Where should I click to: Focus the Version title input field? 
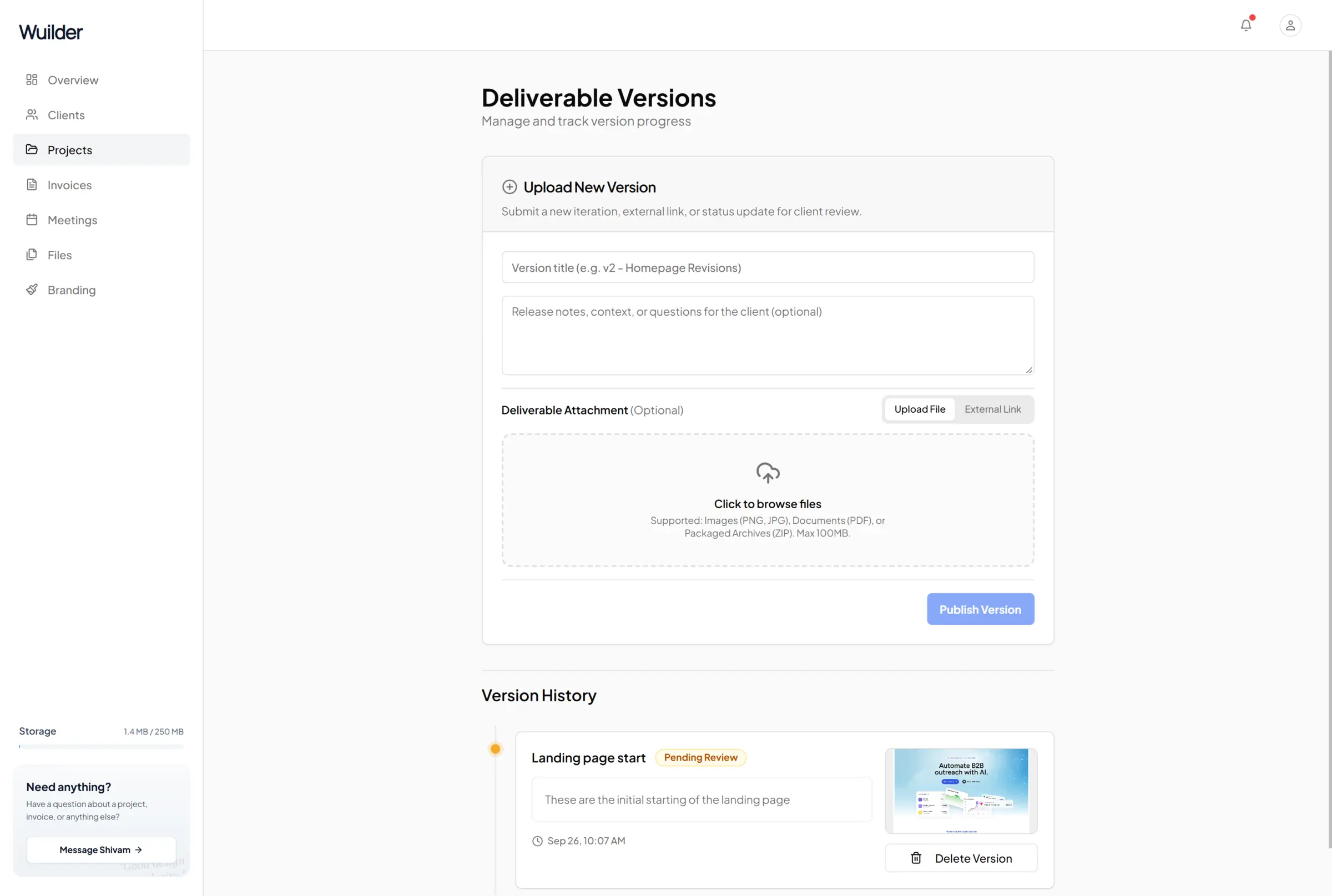[767, 267]
